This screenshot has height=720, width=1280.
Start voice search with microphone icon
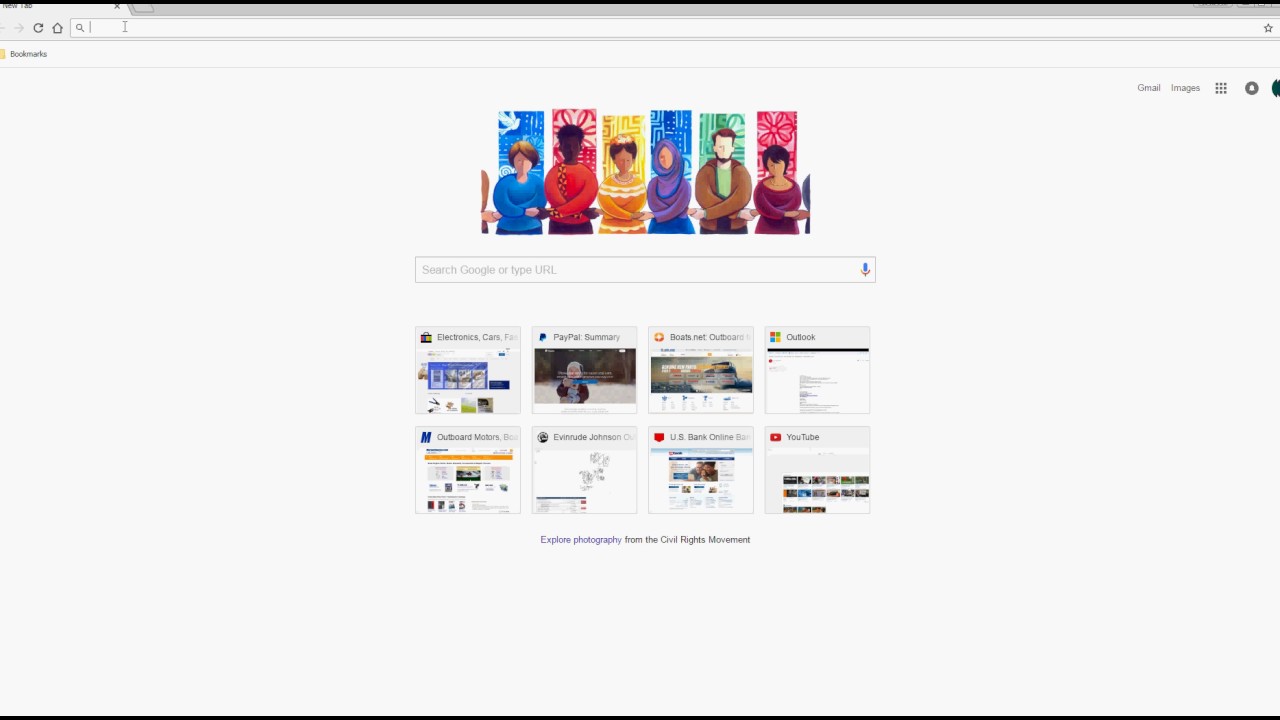[865, 269]
